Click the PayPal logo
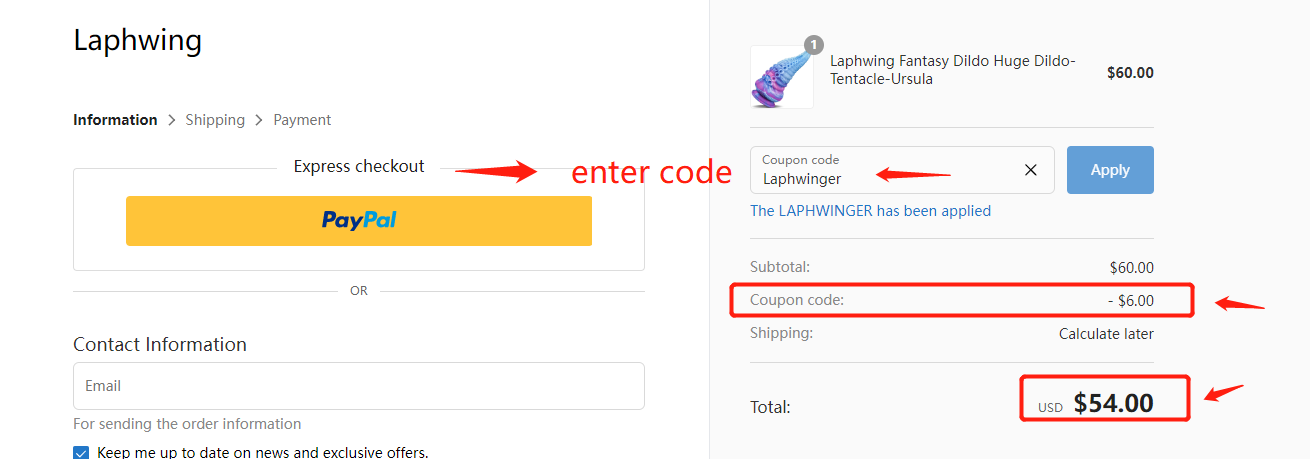Screen dimensions: 1310x459 coord(359,220)
